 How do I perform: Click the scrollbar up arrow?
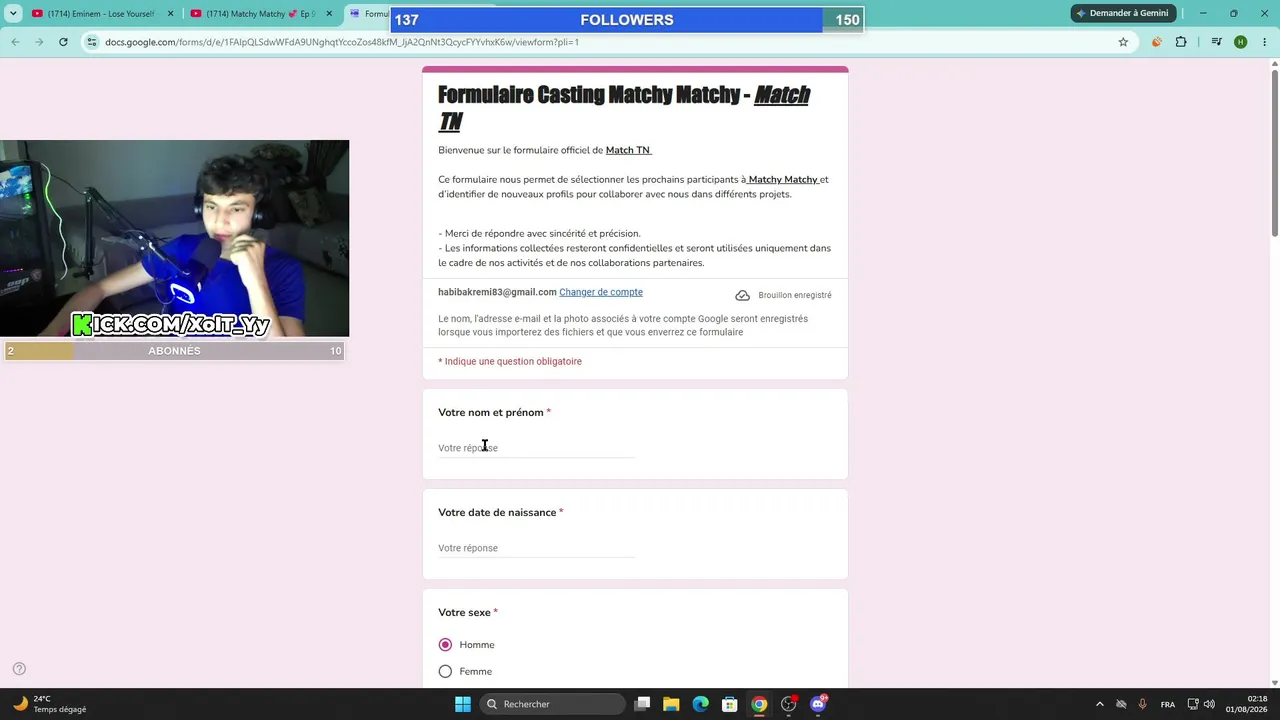pos(1274,64)
